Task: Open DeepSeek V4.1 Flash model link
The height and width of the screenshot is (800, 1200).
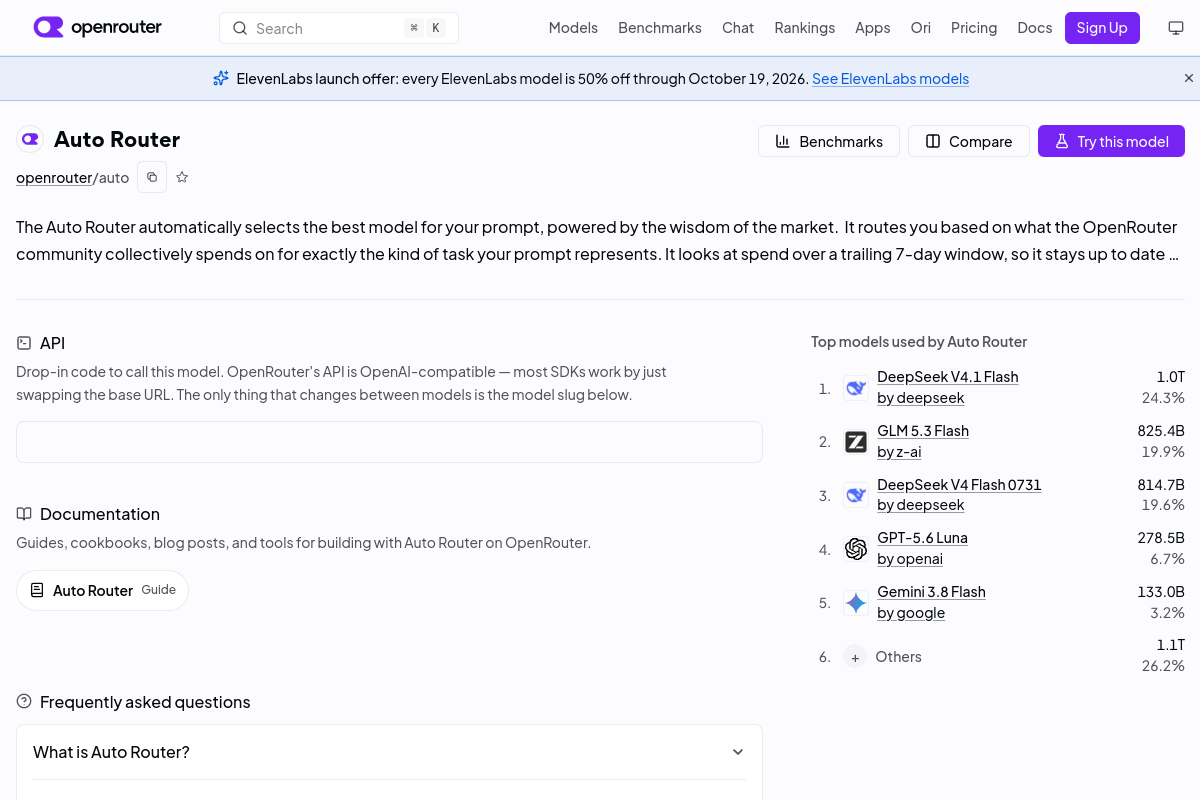Action: [947, 377]
